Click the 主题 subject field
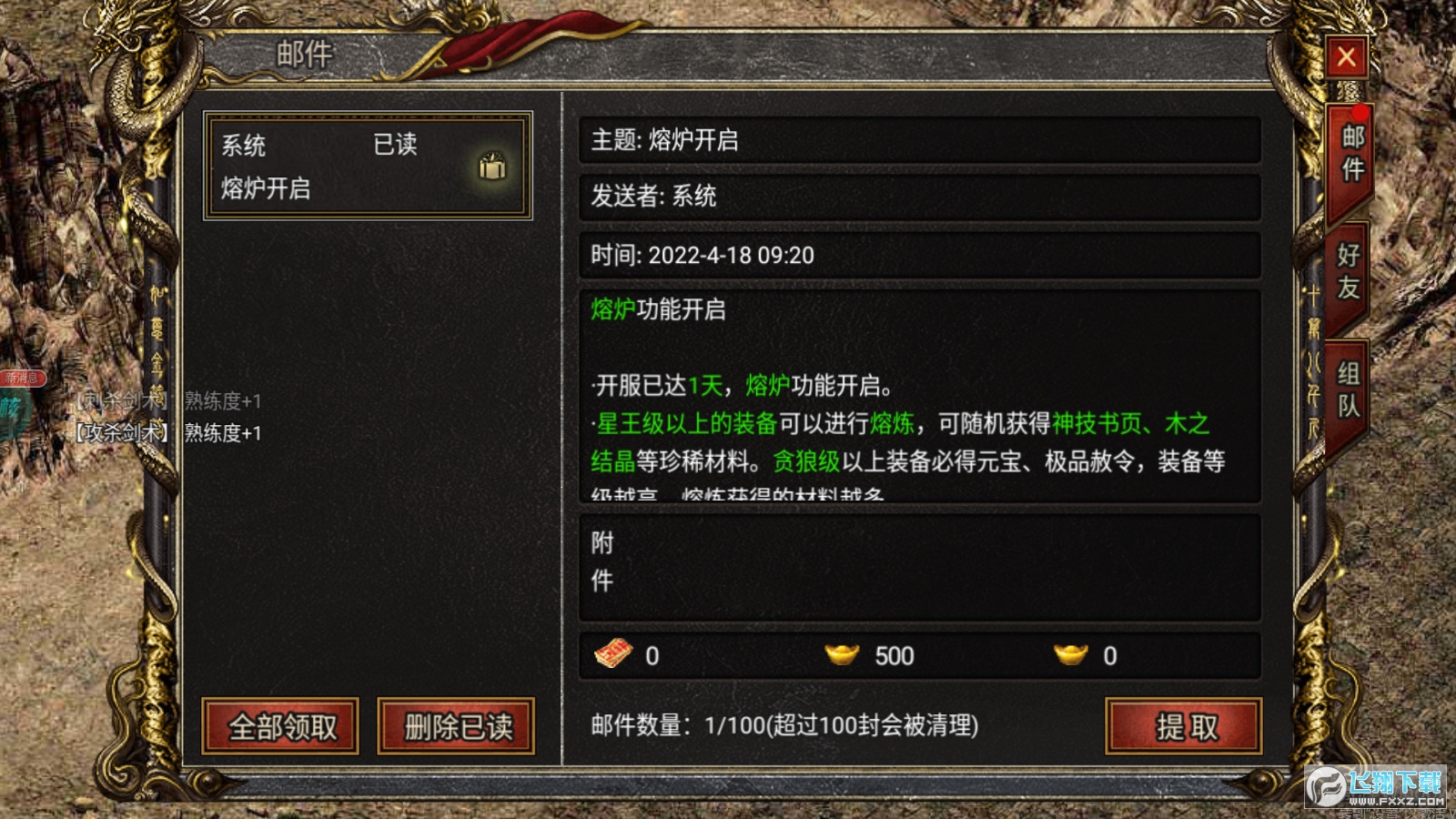The width and height of the screenshot is (1456, 819). [920, 139]
